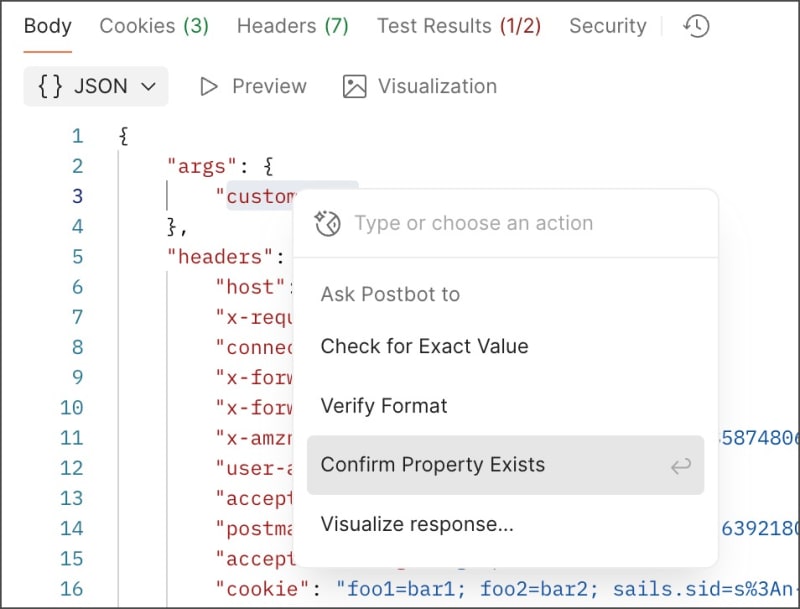Click the Type or choose an action field
Screen dimensions: 800x609
coord(520,223)
